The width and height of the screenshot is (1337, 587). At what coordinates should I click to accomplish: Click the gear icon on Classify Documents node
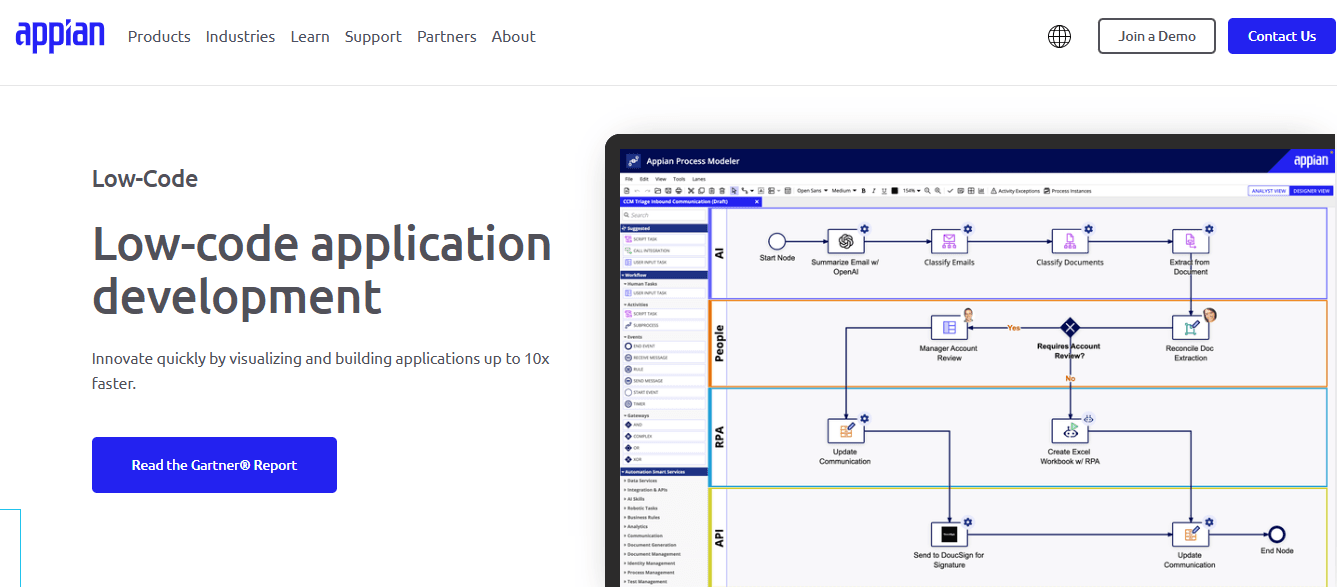(1089, 229)
